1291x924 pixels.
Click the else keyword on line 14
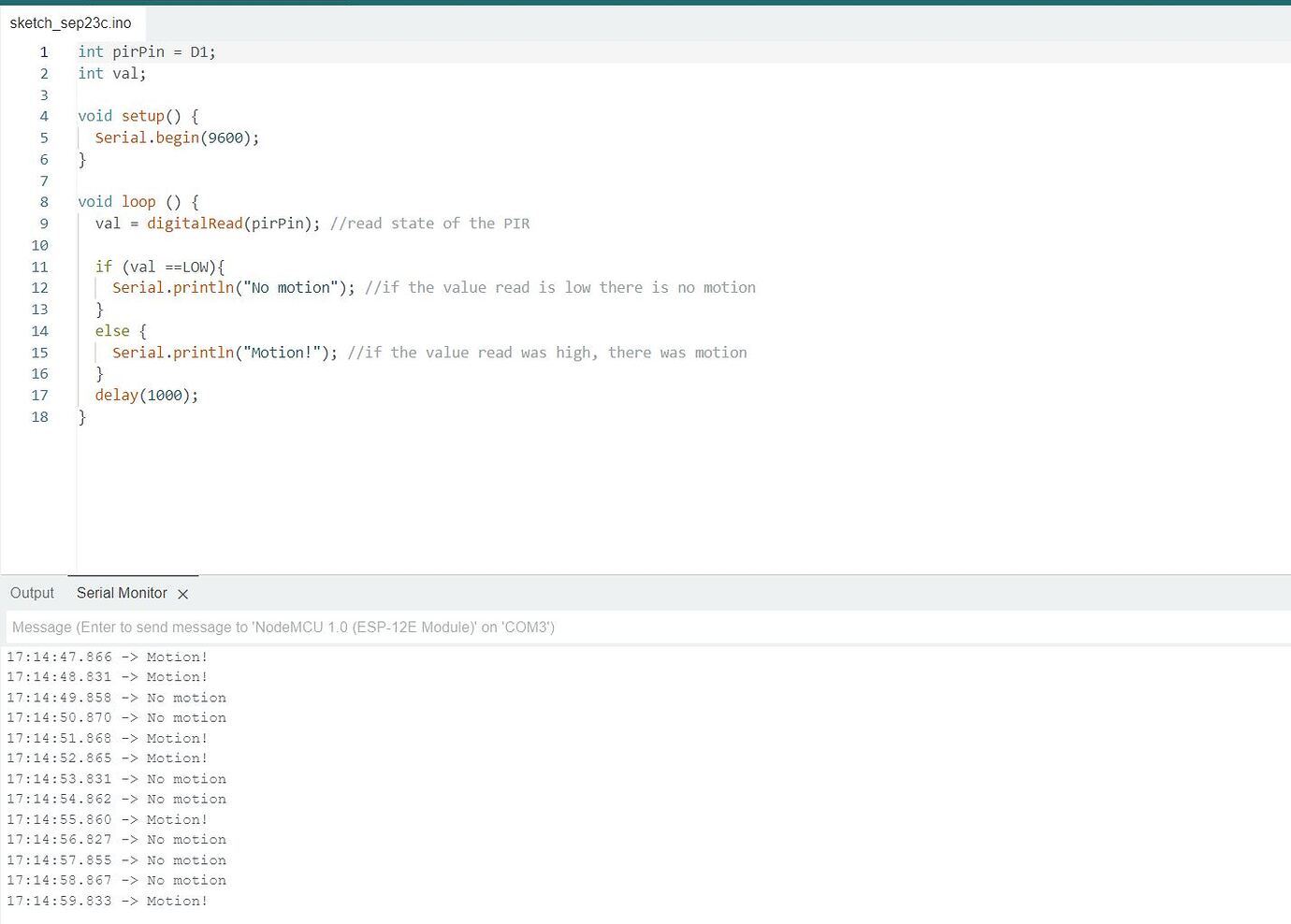(x=112, y=330)
